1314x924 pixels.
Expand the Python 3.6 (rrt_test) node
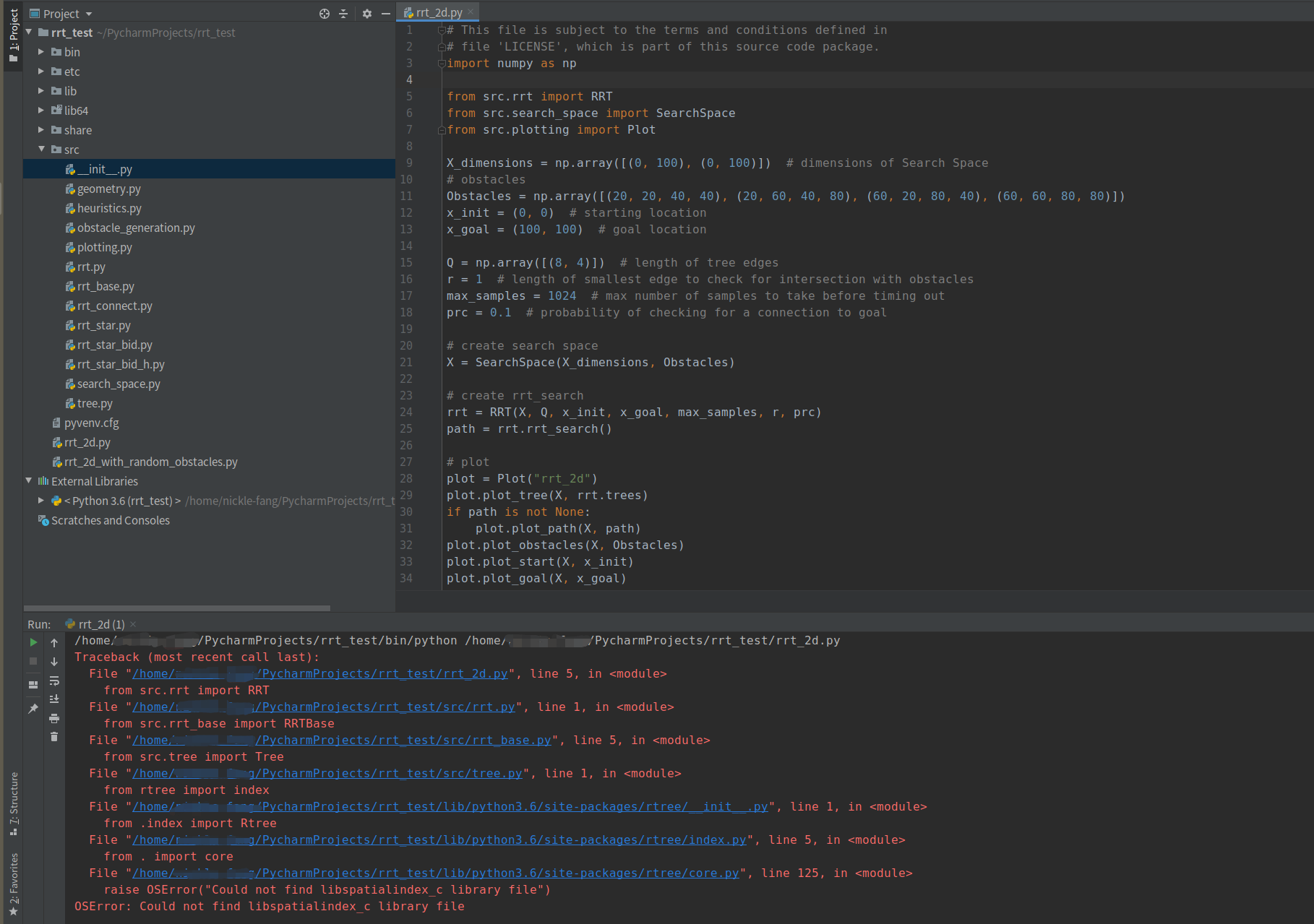(41, 501)
